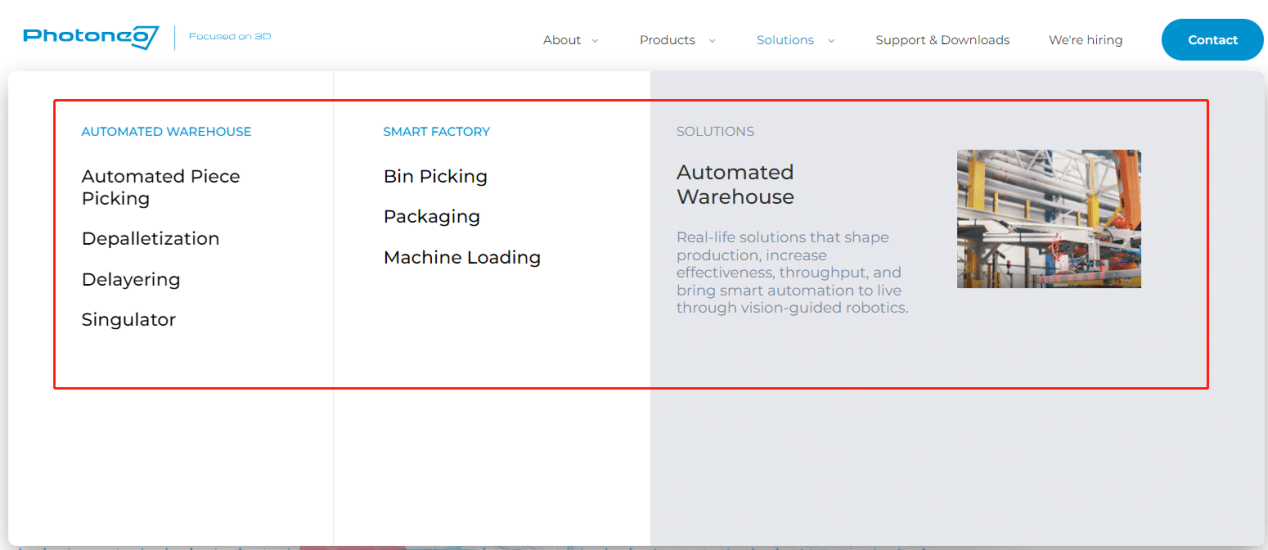The width and height of the screenshot is (1268, 550).
Task: Expand the About dropdown chevron
Action: (x=595, y=41)
